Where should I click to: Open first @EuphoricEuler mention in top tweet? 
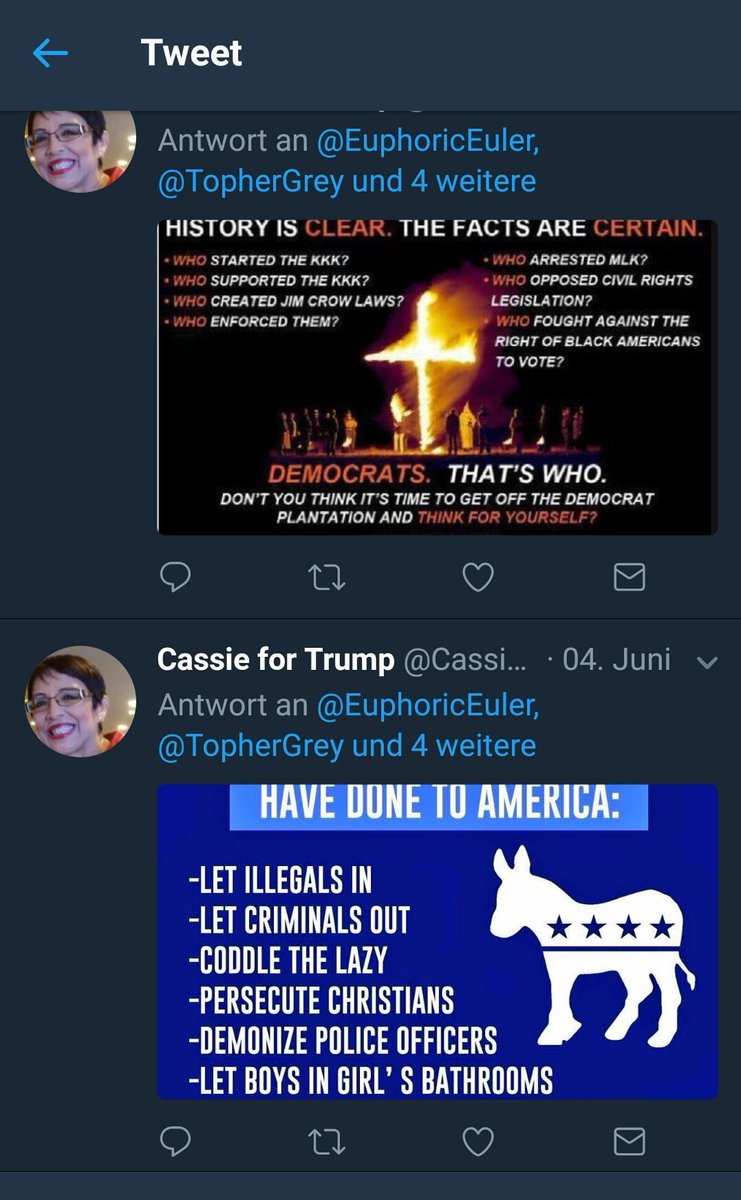tap(428, 141)
